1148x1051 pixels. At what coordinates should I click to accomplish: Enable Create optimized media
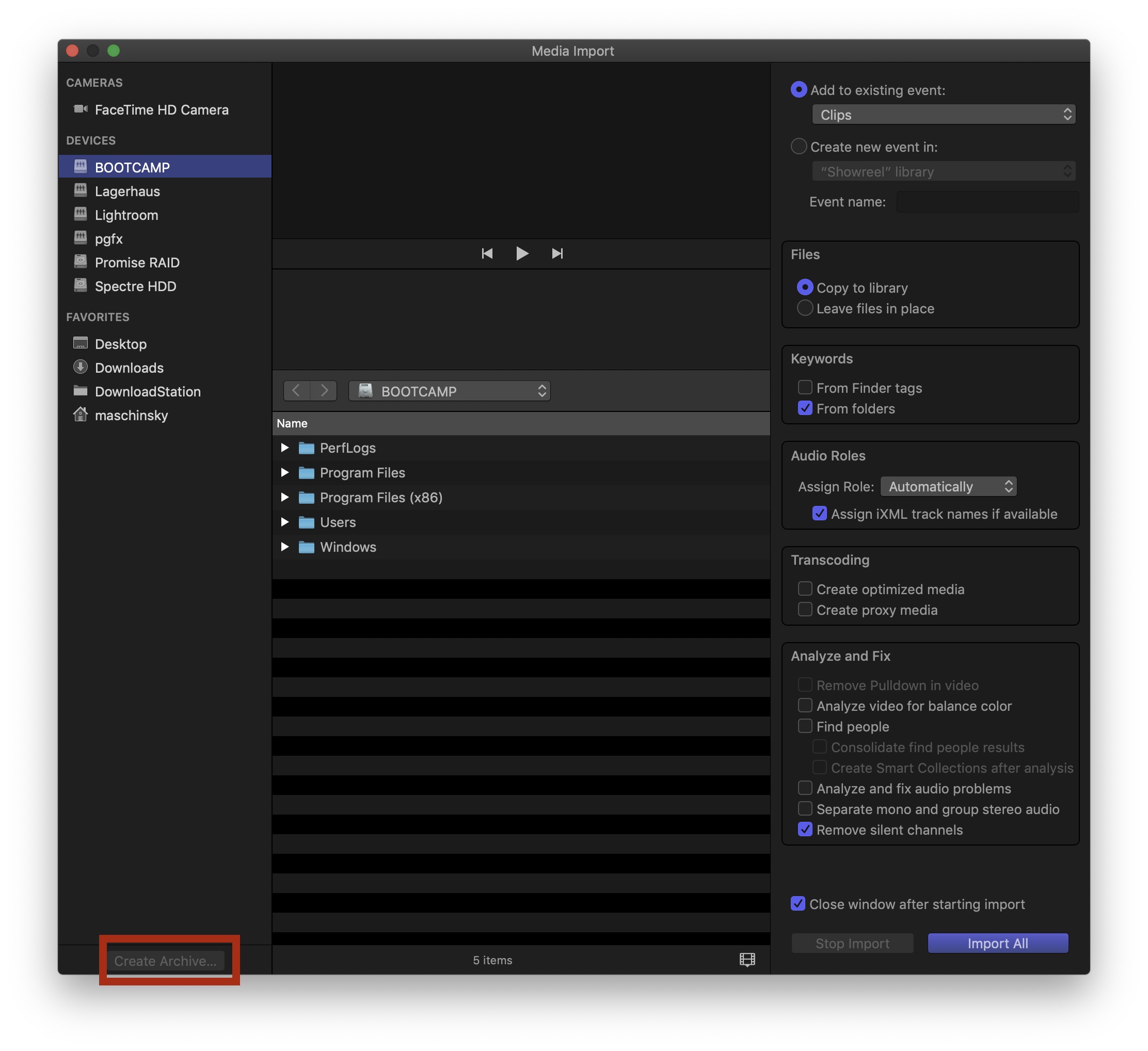point(805,588)
